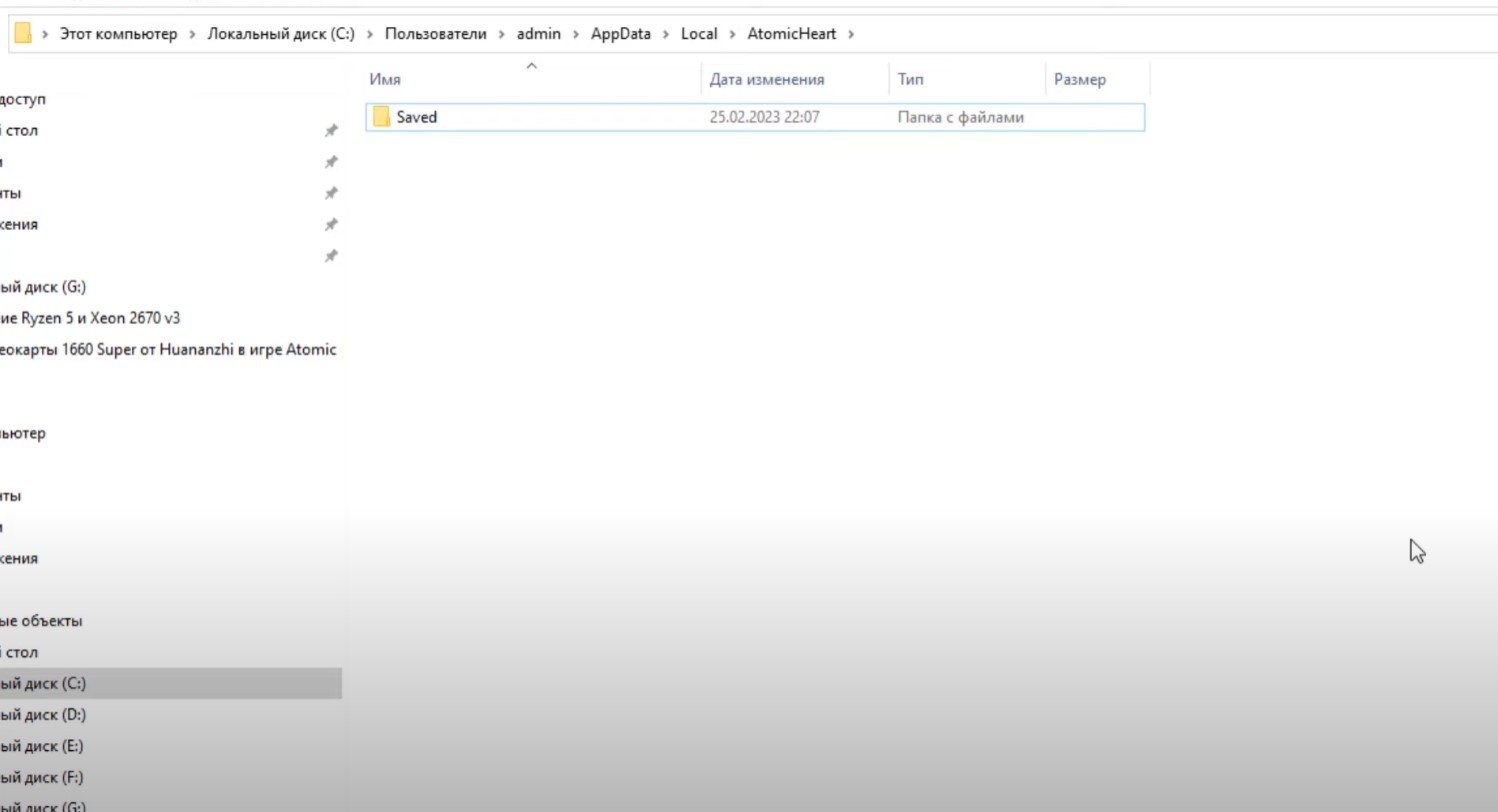Click the pin icon beside the pinned 'кения' entry
The width and height of the screenshot is (1498, 812).
pyautogui.click(x=331, y=225)
